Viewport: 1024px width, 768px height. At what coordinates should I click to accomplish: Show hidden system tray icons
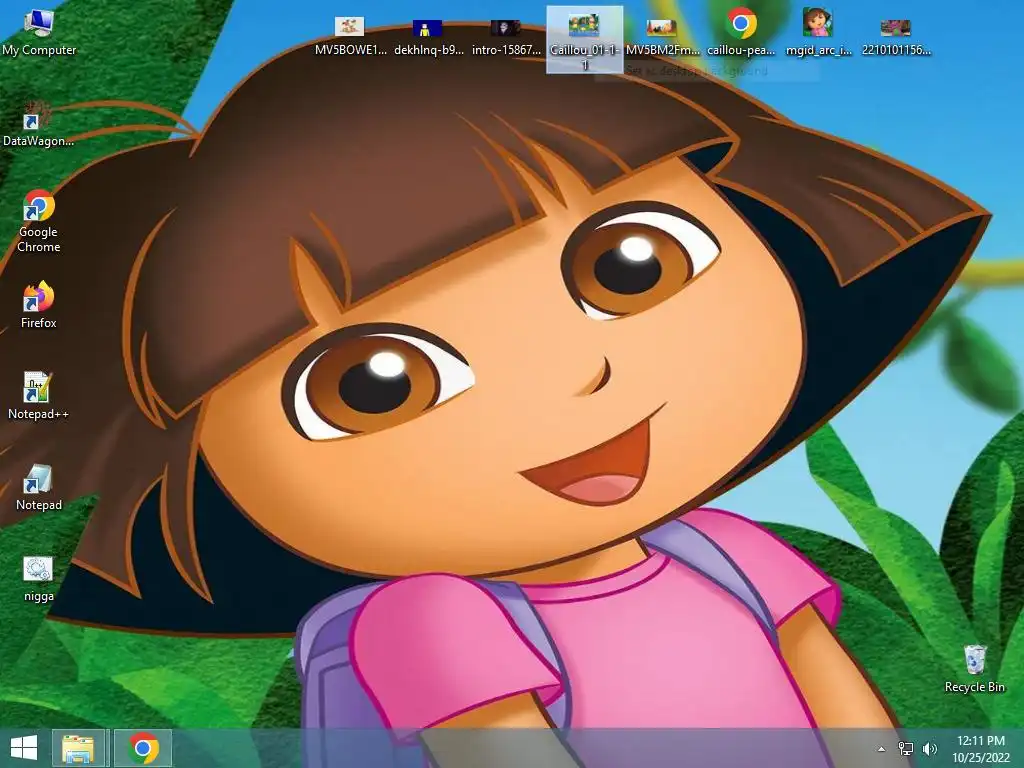pos(881,749)
